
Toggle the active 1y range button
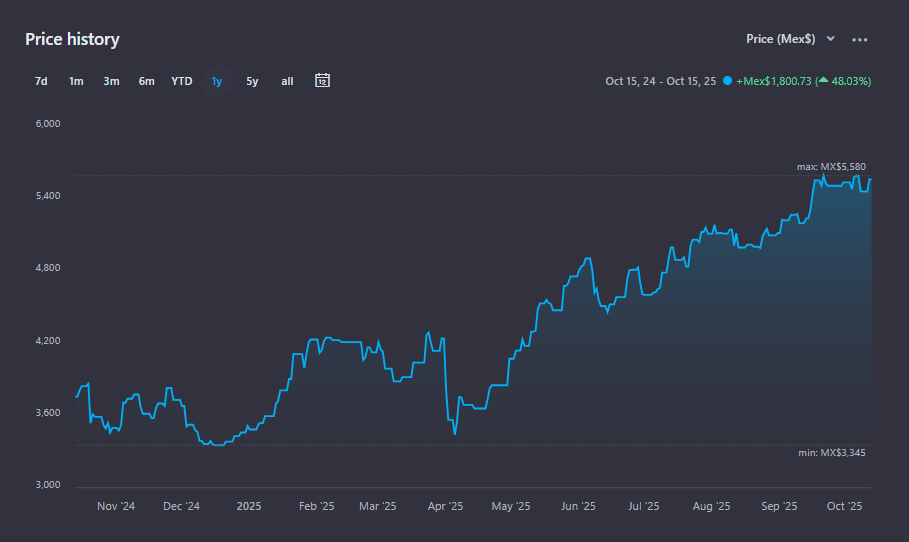point(217,81)
